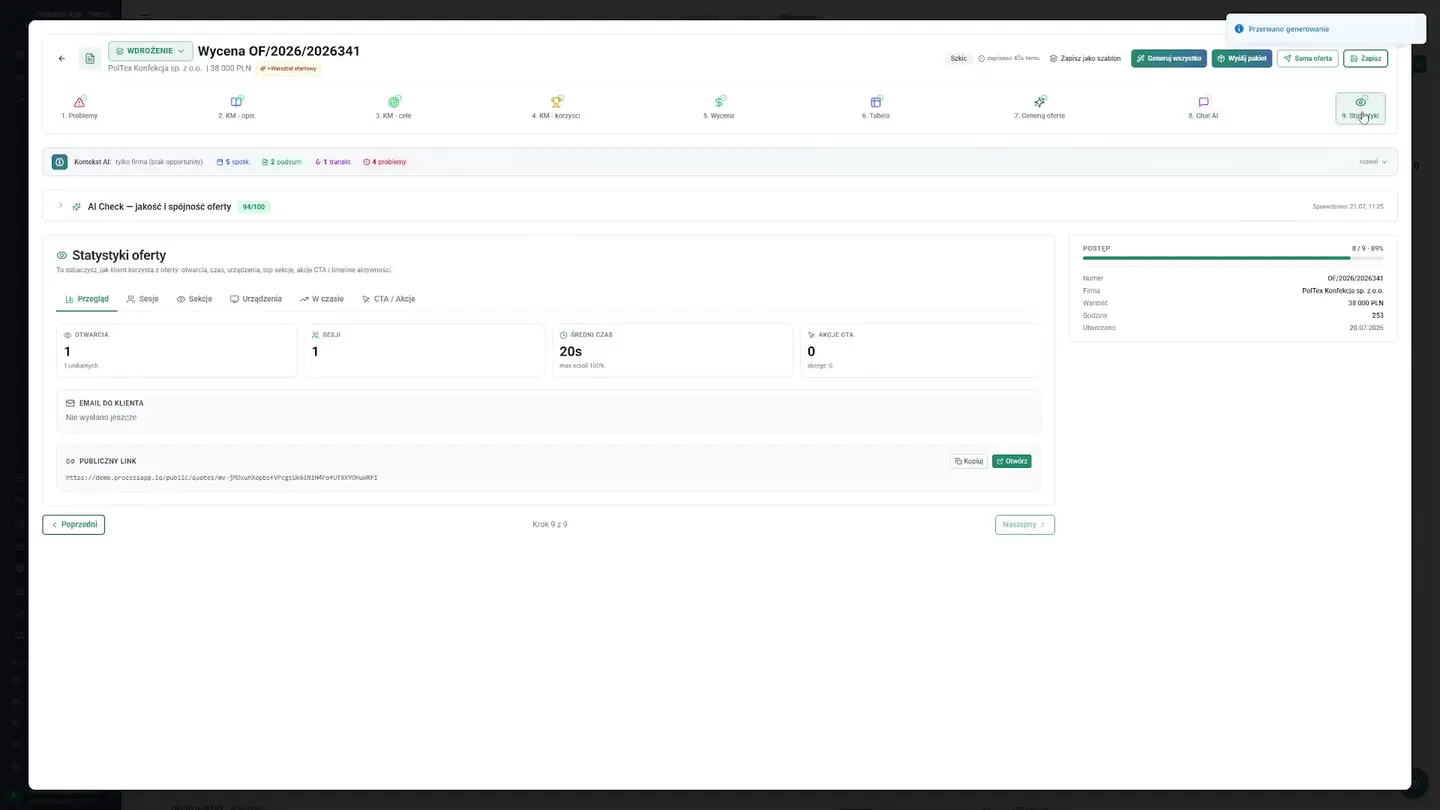This screenshot has width=1440, height=810.
Task: Click the 'Warsztat startowy' tag
Action: click(x=288, y=69)
